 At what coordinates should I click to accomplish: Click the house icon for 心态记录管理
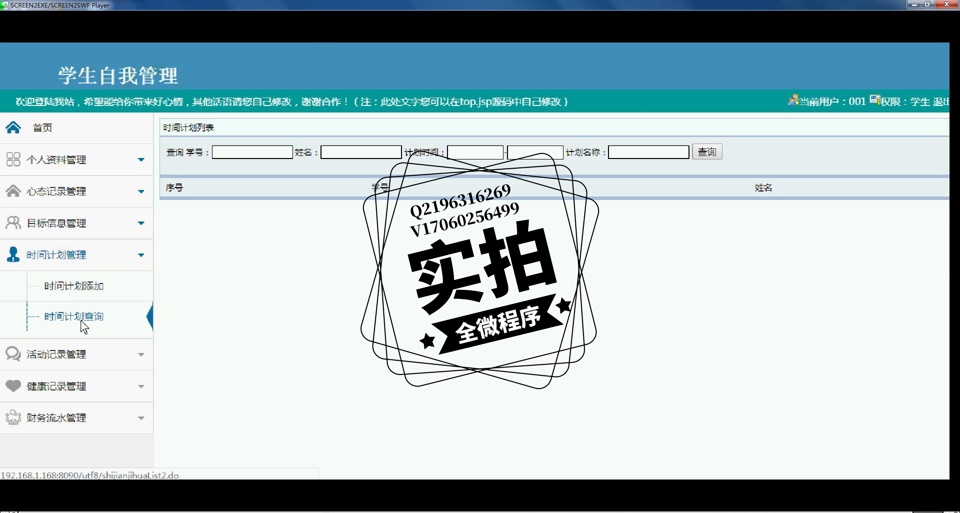tap(13, 191)
